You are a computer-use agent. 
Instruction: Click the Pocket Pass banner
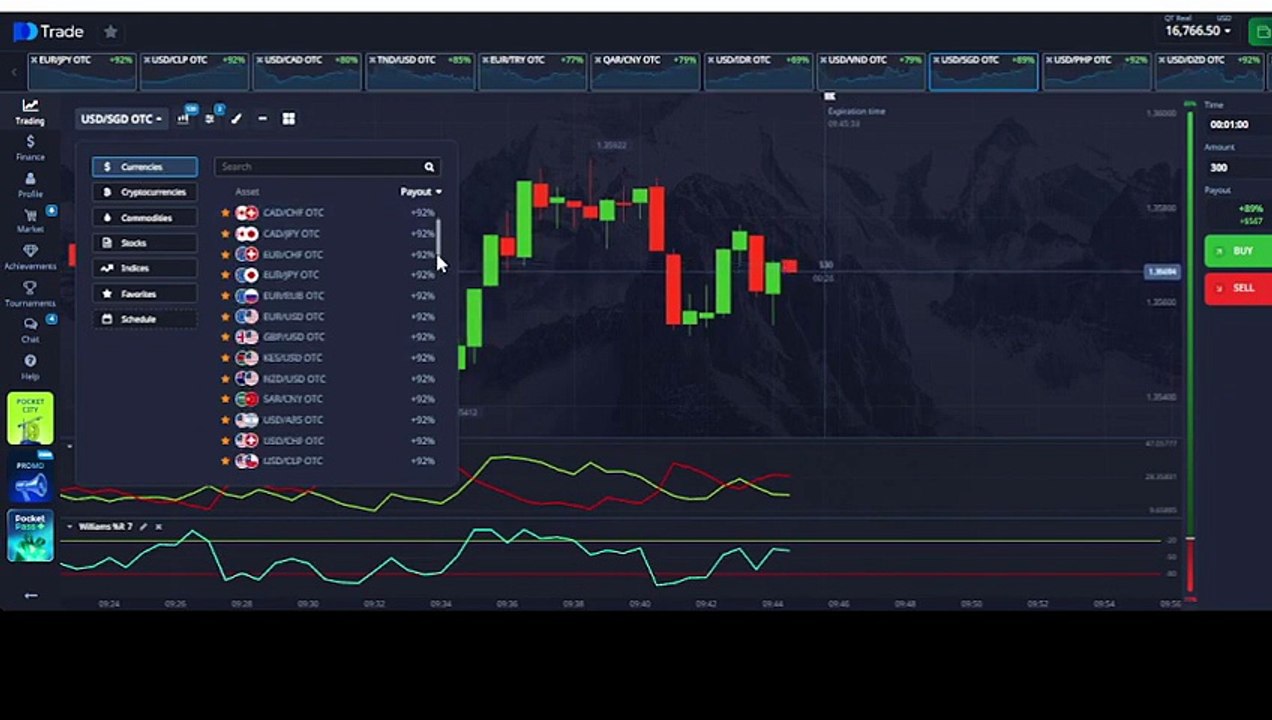point(30,536)
